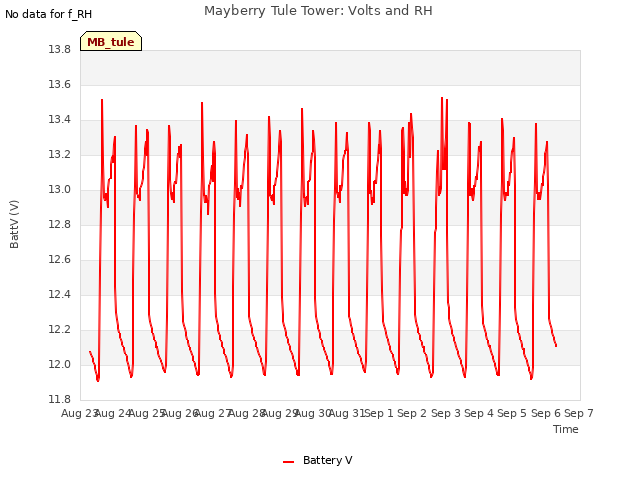Click the 12.0 y-axis tick label
This screenshot has height=480, width=640.
tap(60, 365)
